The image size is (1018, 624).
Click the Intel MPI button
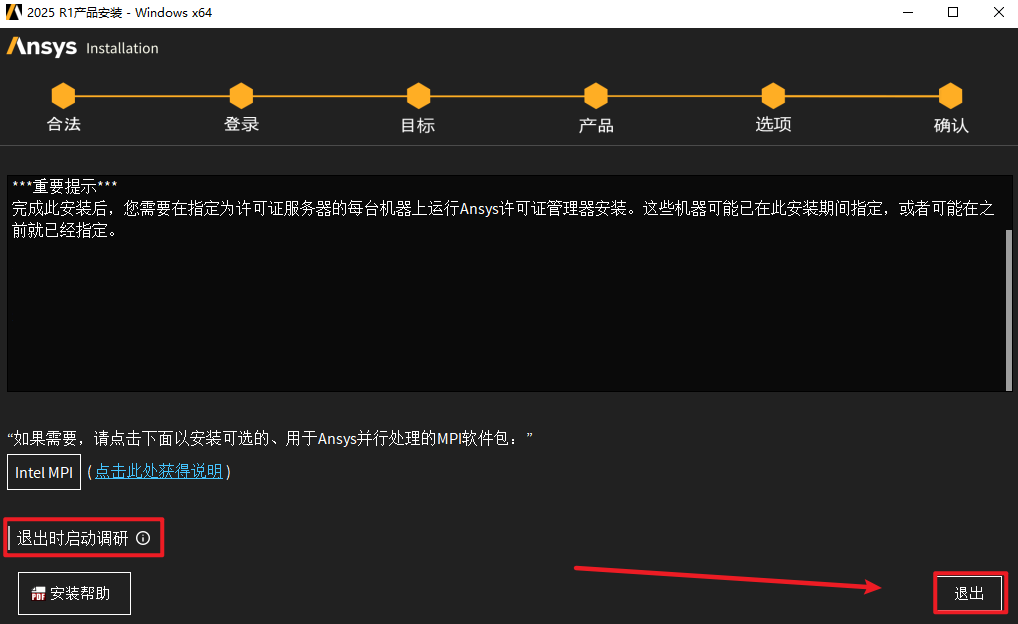click(x=44, y=472)
